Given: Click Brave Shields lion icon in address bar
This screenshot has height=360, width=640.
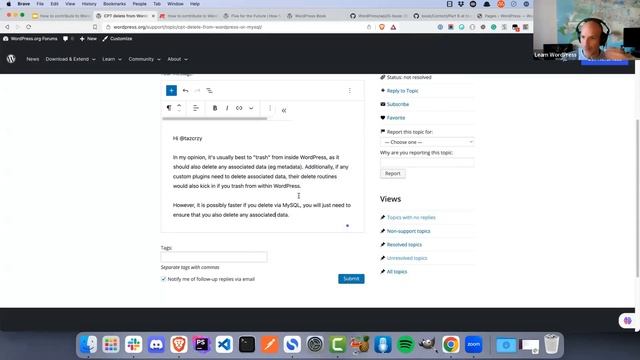Looking at the screenshot, I should 382,27.
